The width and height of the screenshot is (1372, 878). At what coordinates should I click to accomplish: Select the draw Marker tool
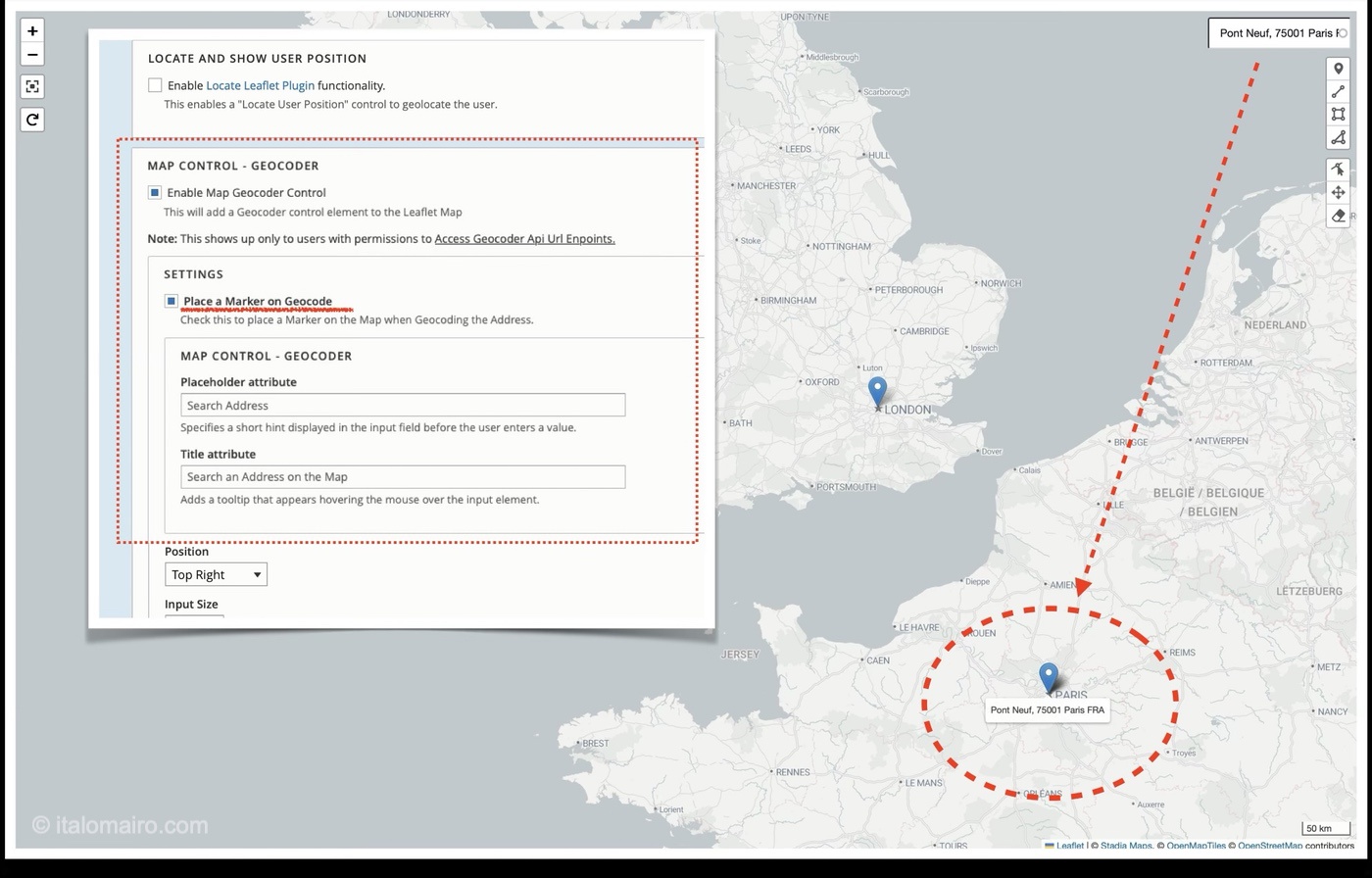coord(1338,68)
